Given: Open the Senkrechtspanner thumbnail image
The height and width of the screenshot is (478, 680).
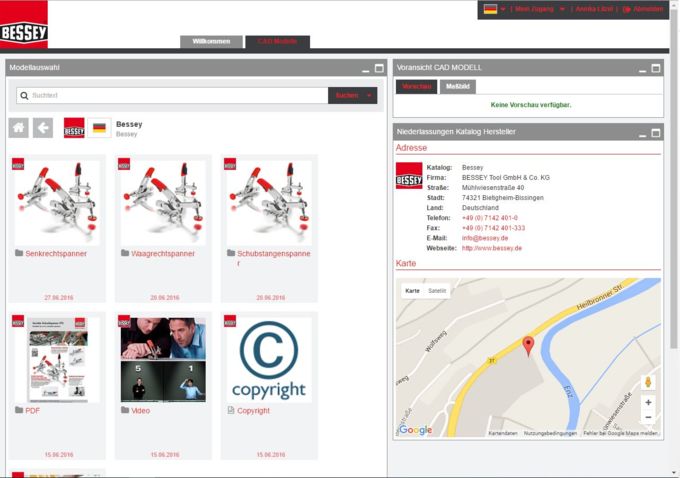Looking at the screenshot, I should [57, 202].
